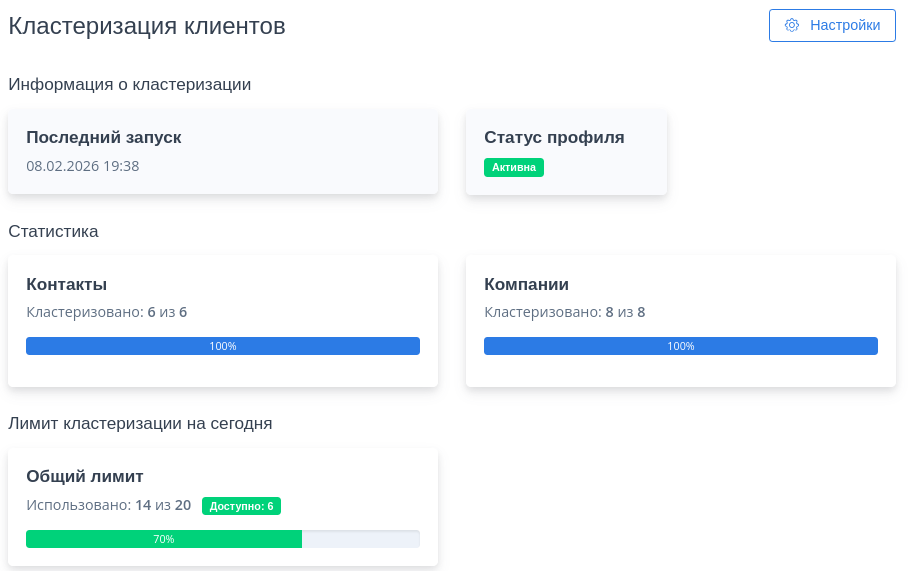
Task: Open the Настройки settings button
Action: click(x=832, y=25)
